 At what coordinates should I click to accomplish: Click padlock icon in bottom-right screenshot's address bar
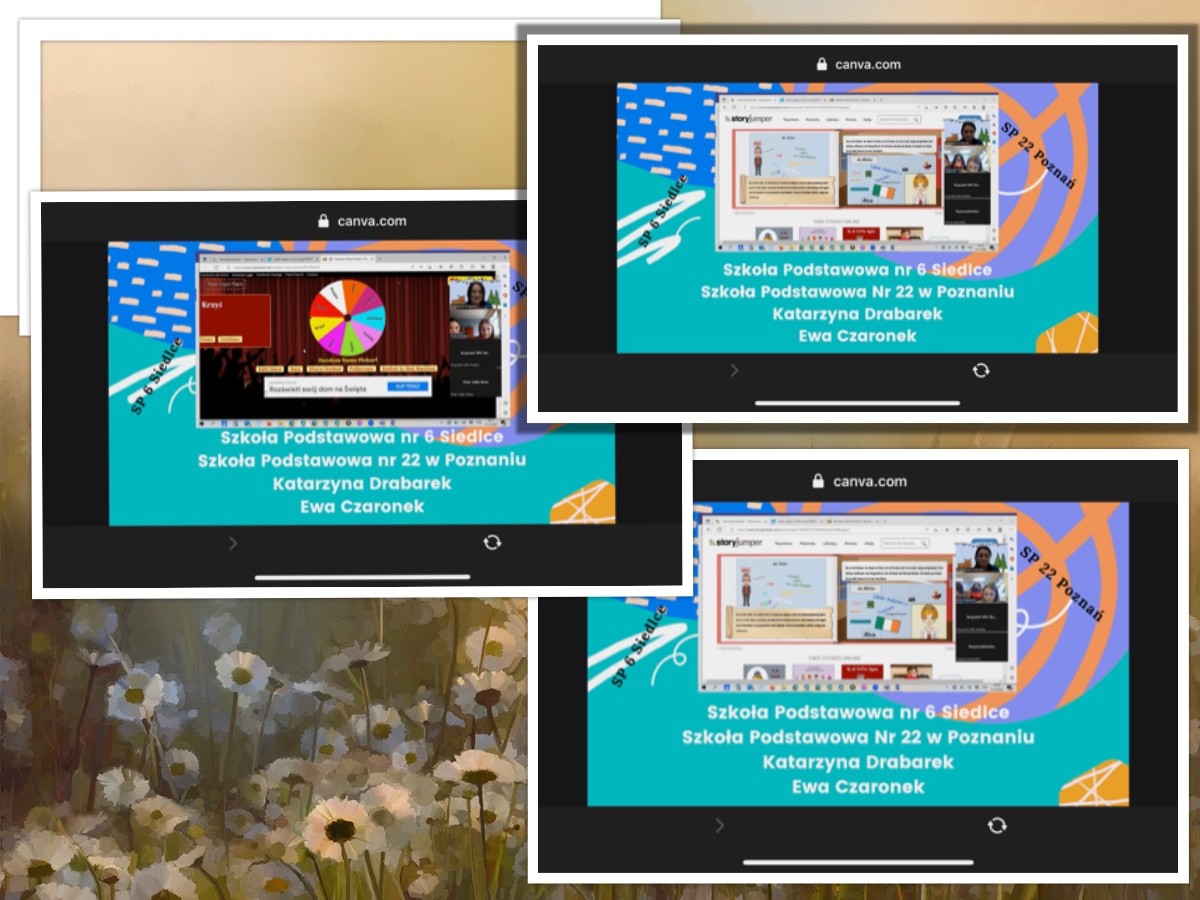tap(817, 481)
